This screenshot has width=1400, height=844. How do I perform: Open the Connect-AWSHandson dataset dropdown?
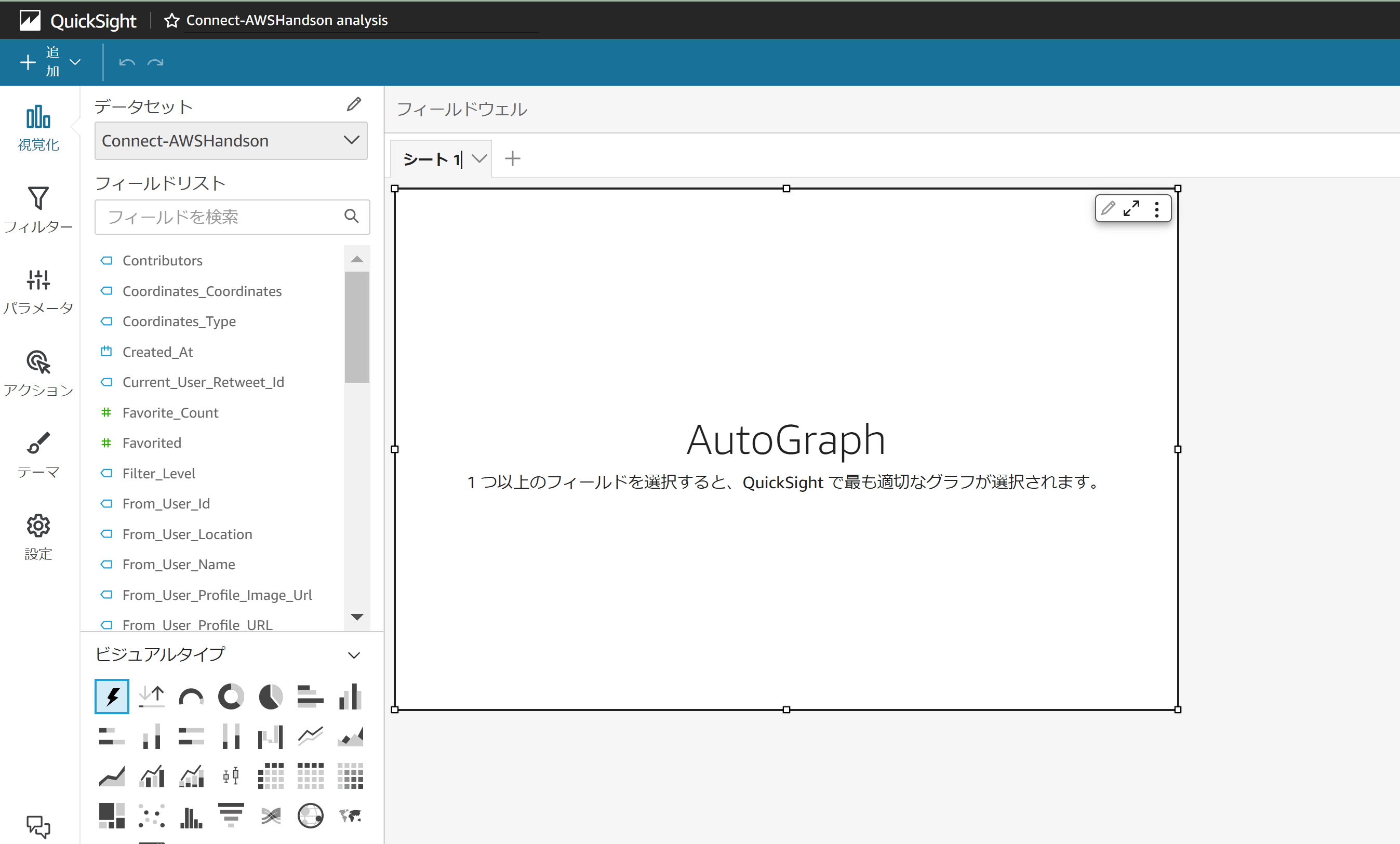(231, 140)
